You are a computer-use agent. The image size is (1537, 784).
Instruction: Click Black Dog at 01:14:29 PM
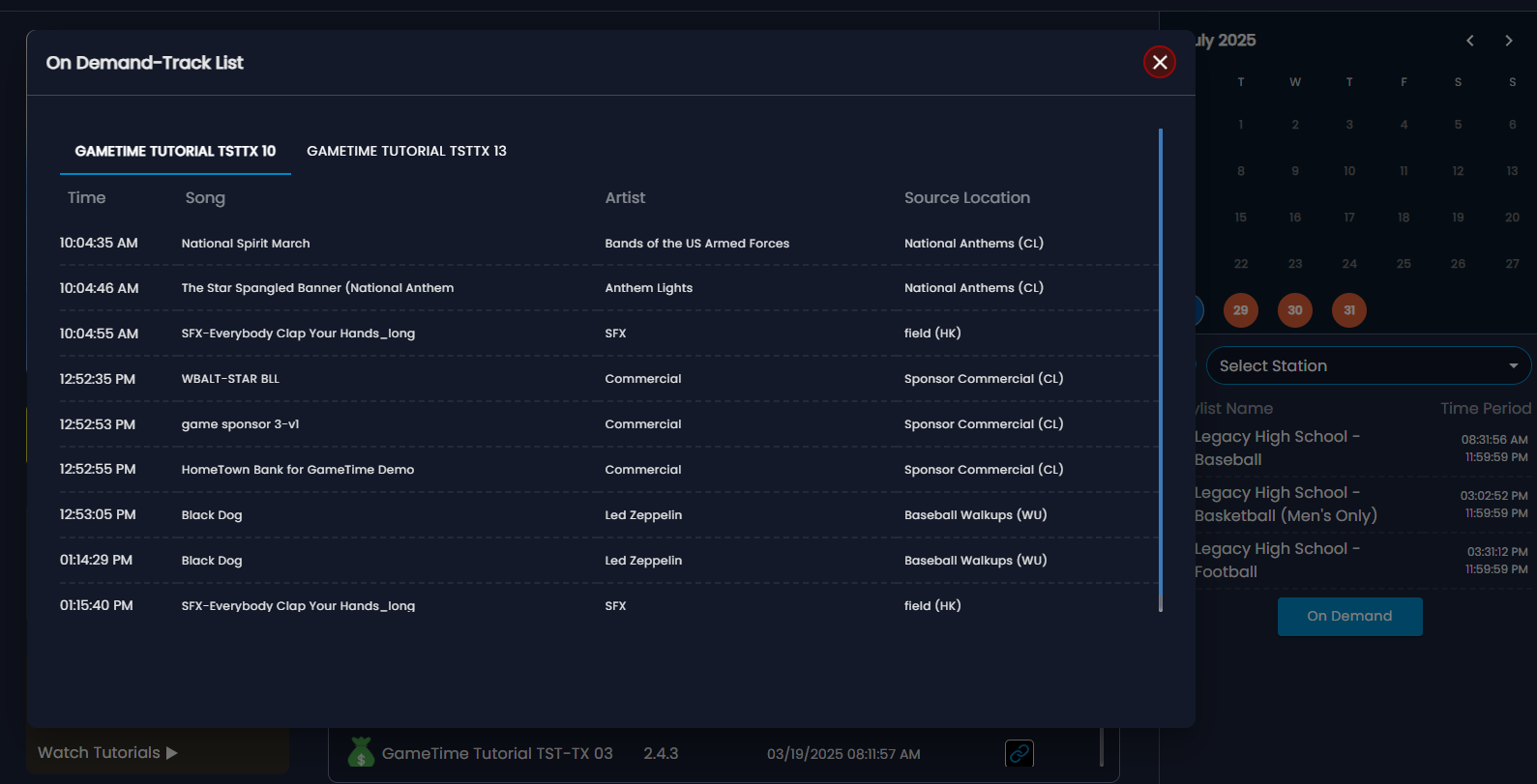click(x=212, y=561)
